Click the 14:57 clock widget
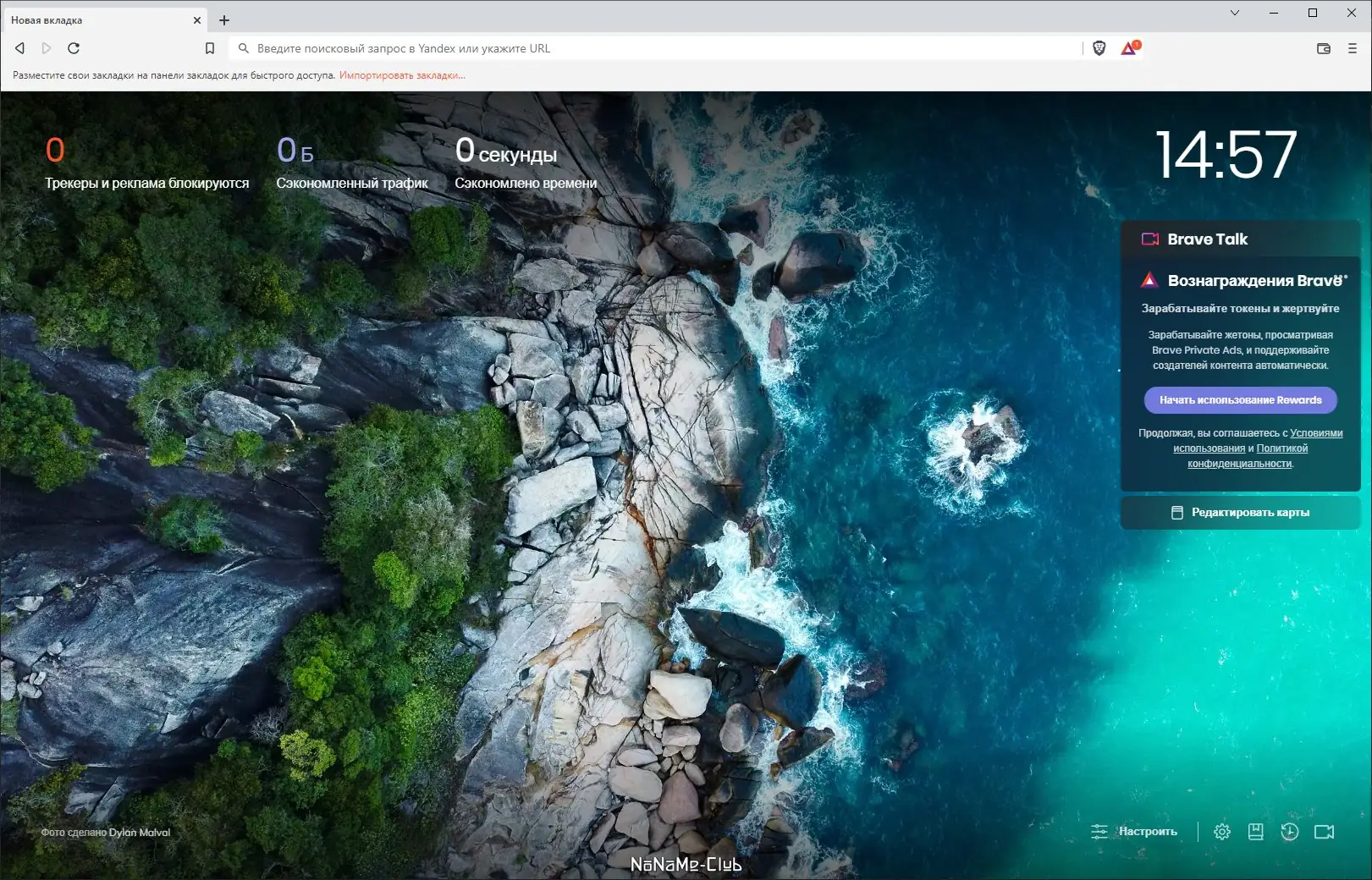The image size is (1372, 880). pos(1226,155)
